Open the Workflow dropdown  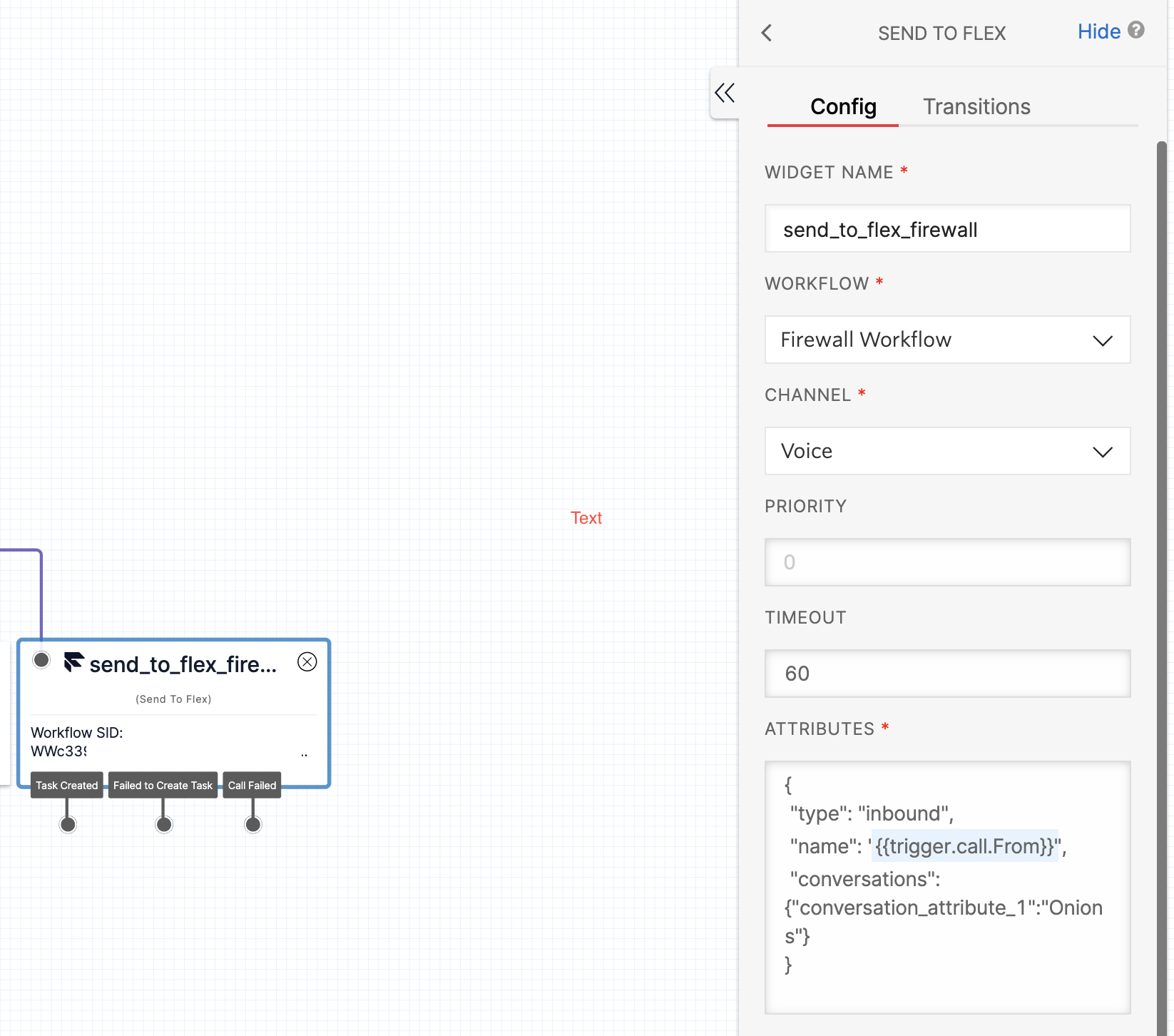point(947,340)
